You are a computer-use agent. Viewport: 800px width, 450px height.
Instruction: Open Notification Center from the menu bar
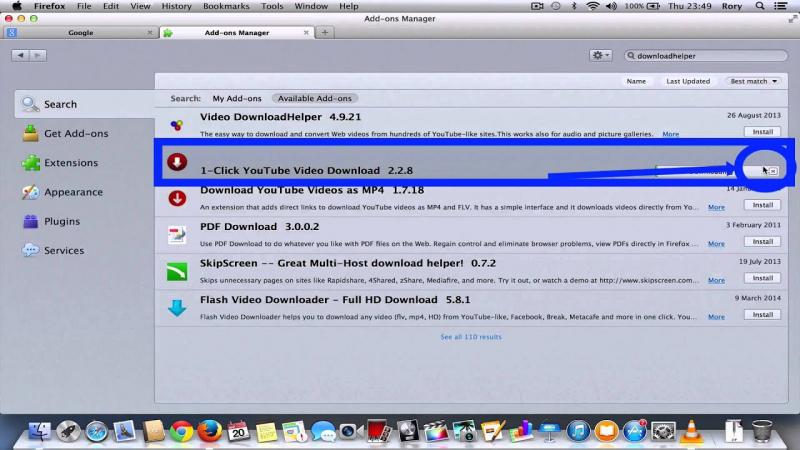click(x=781, y=6)
